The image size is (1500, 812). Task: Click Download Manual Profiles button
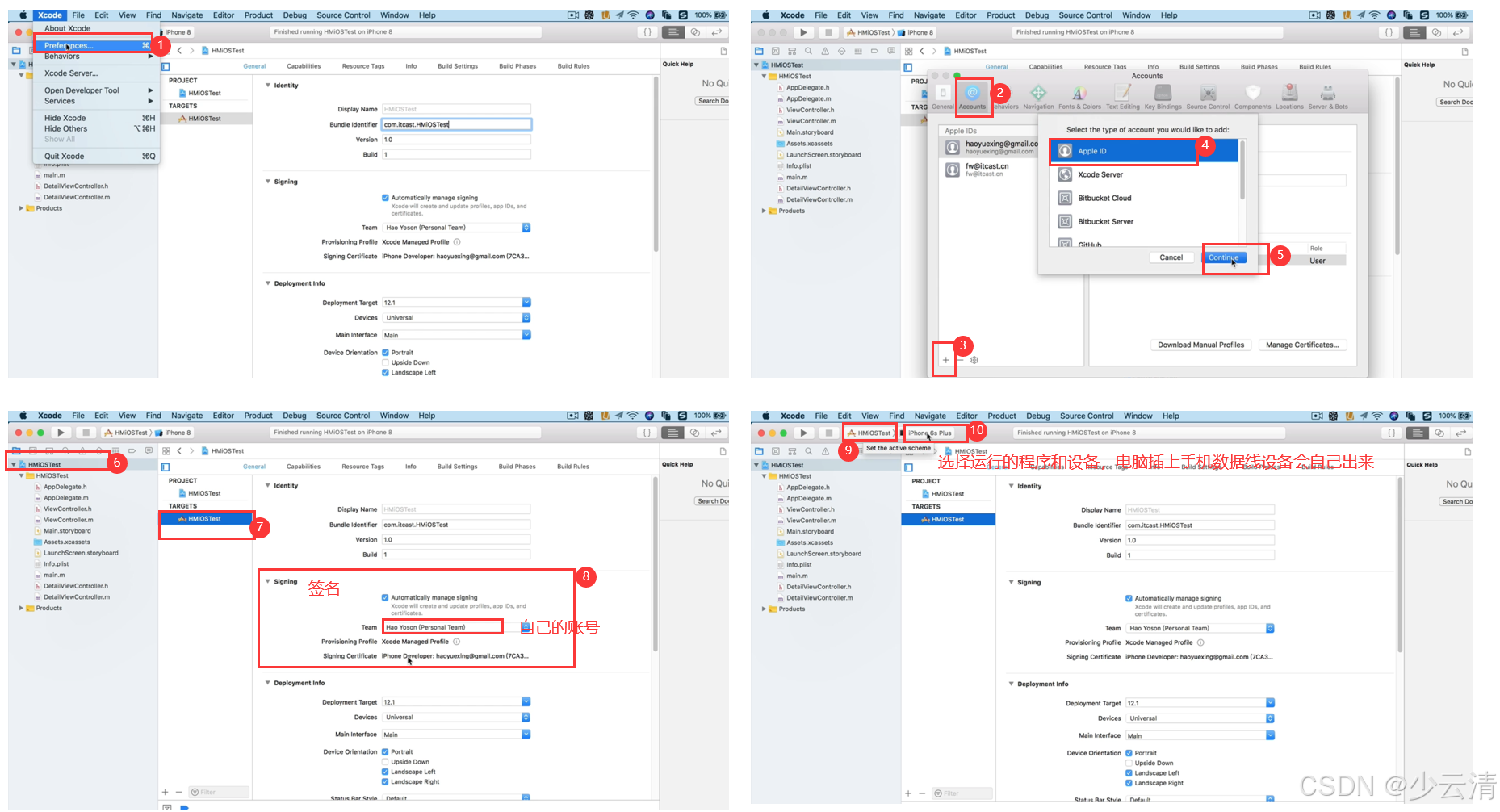(x=1200, y=345)
